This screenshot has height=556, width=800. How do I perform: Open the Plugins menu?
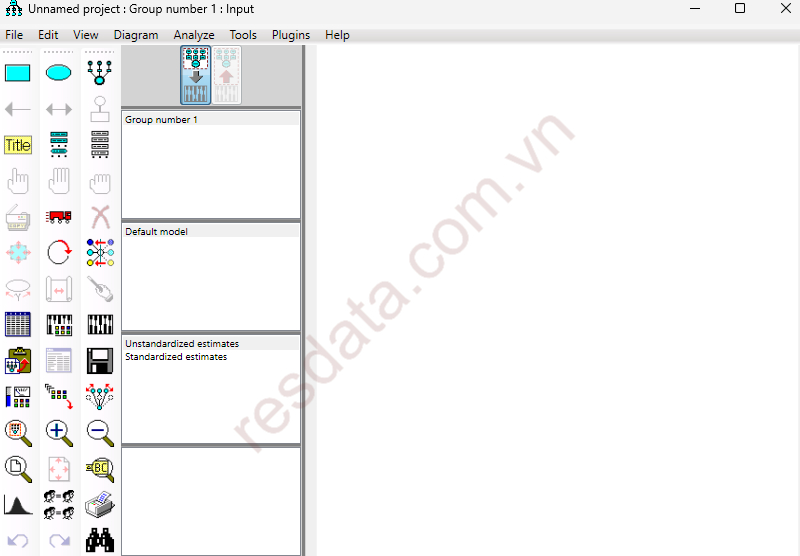tap(291, 35)
